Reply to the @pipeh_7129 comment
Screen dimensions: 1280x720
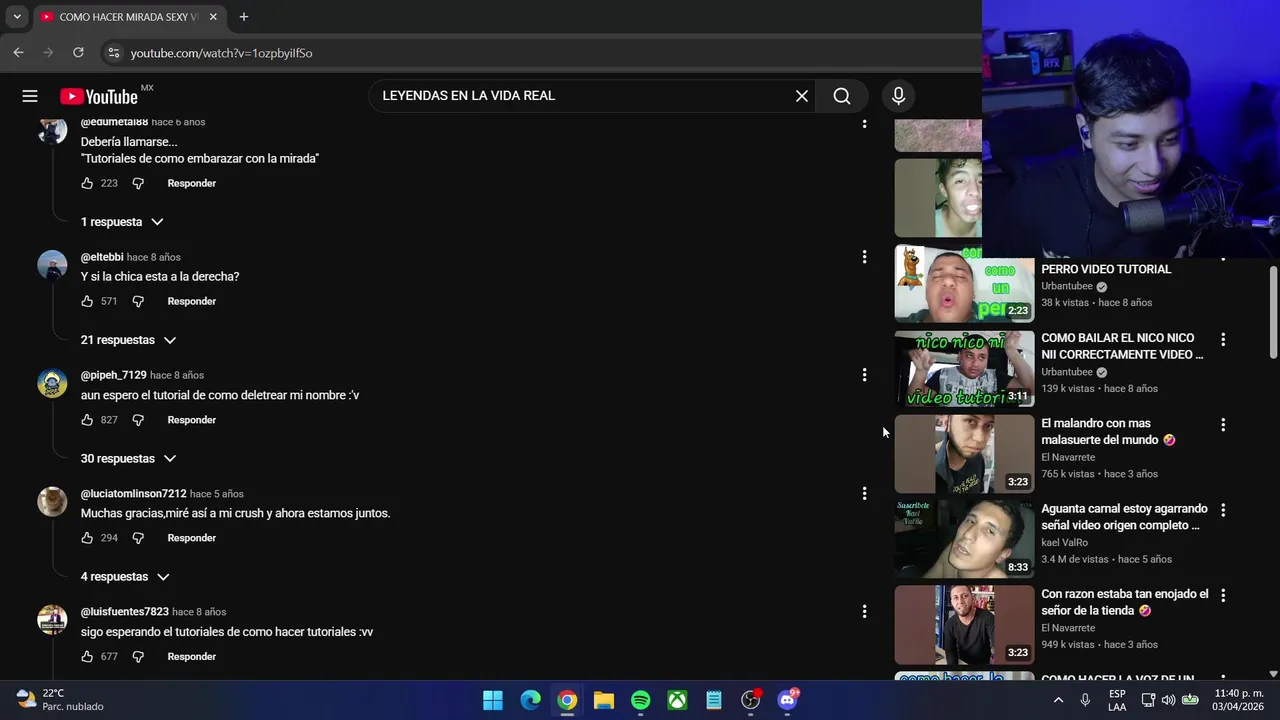(191, 420)
